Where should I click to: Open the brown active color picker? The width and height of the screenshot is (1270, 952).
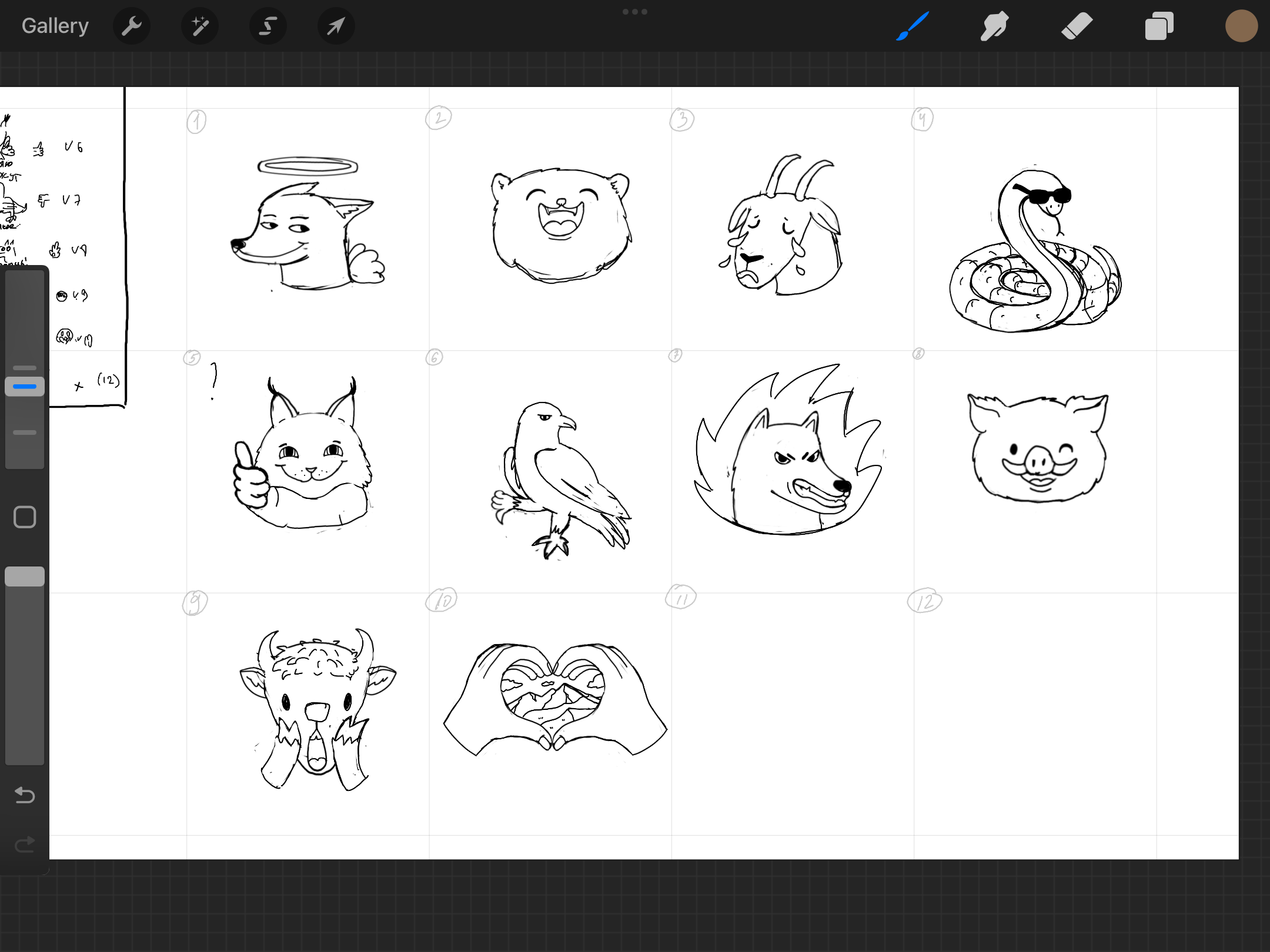(x=1241, y=26)
